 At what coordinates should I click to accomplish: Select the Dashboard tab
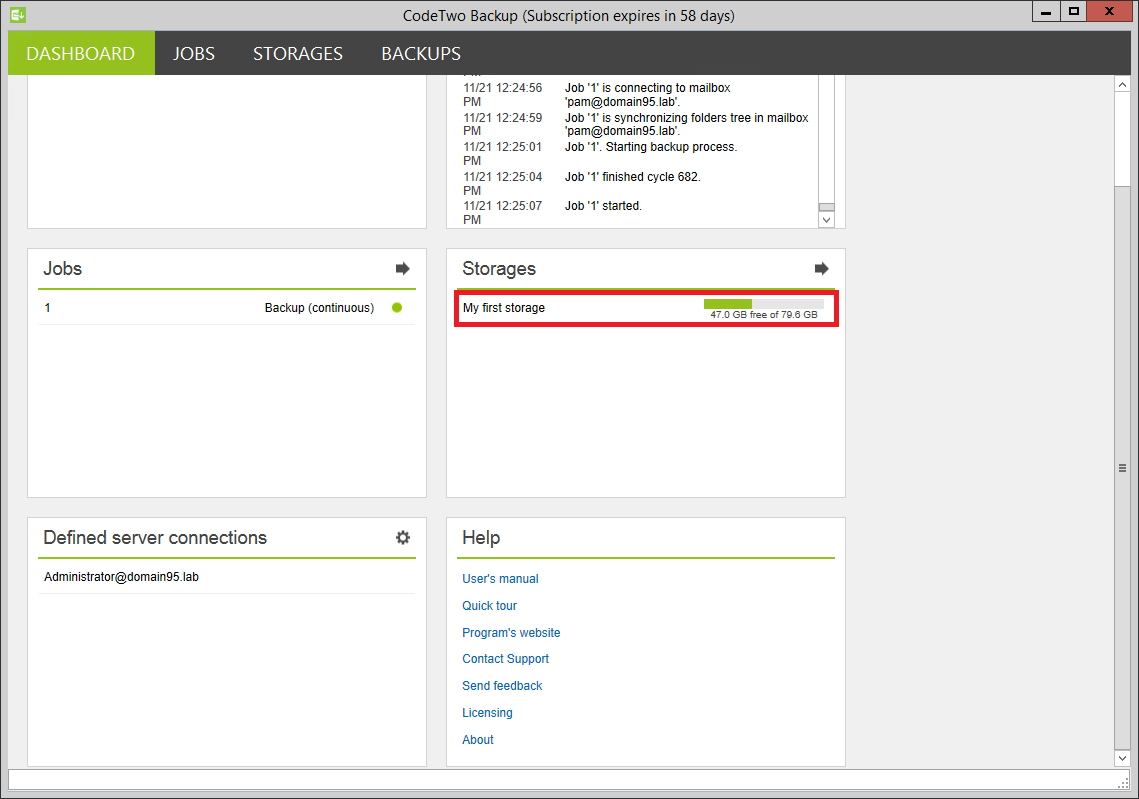pos(81,54)
